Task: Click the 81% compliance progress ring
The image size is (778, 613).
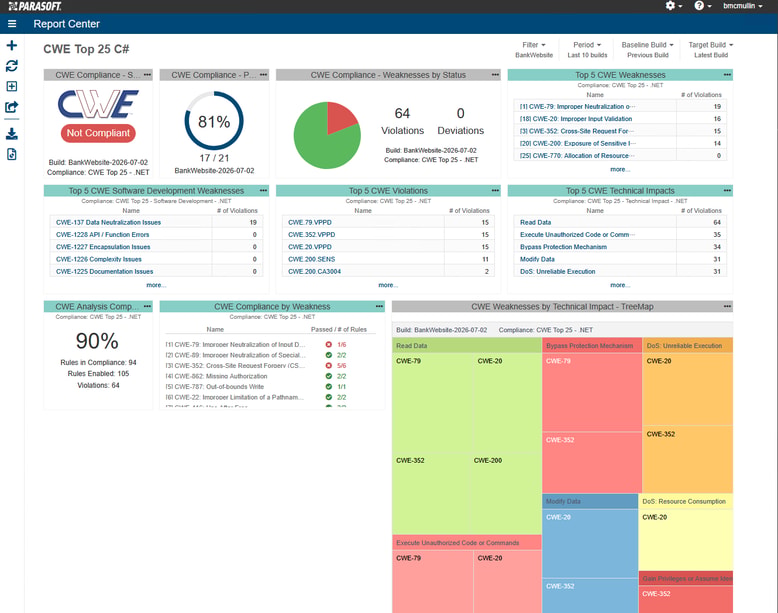Action: coord(214,121)
